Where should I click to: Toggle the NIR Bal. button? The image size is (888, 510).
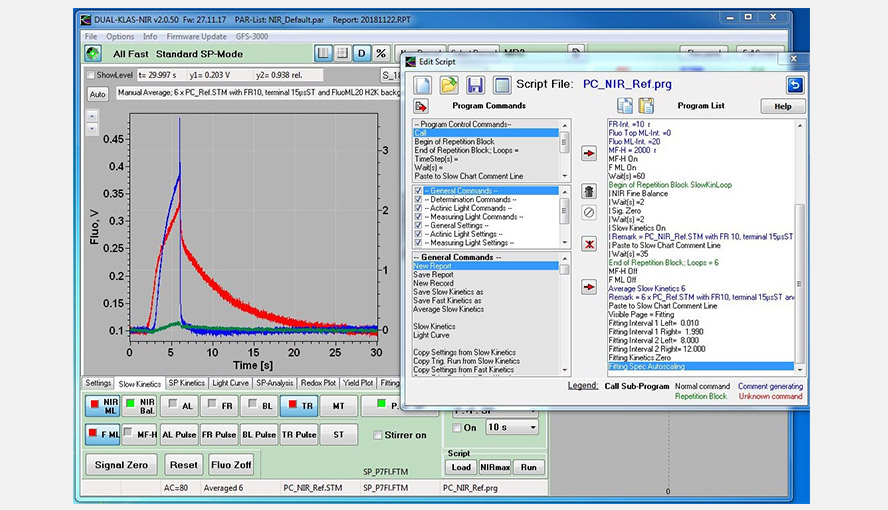pyautogui.click(x=139, y=406)
